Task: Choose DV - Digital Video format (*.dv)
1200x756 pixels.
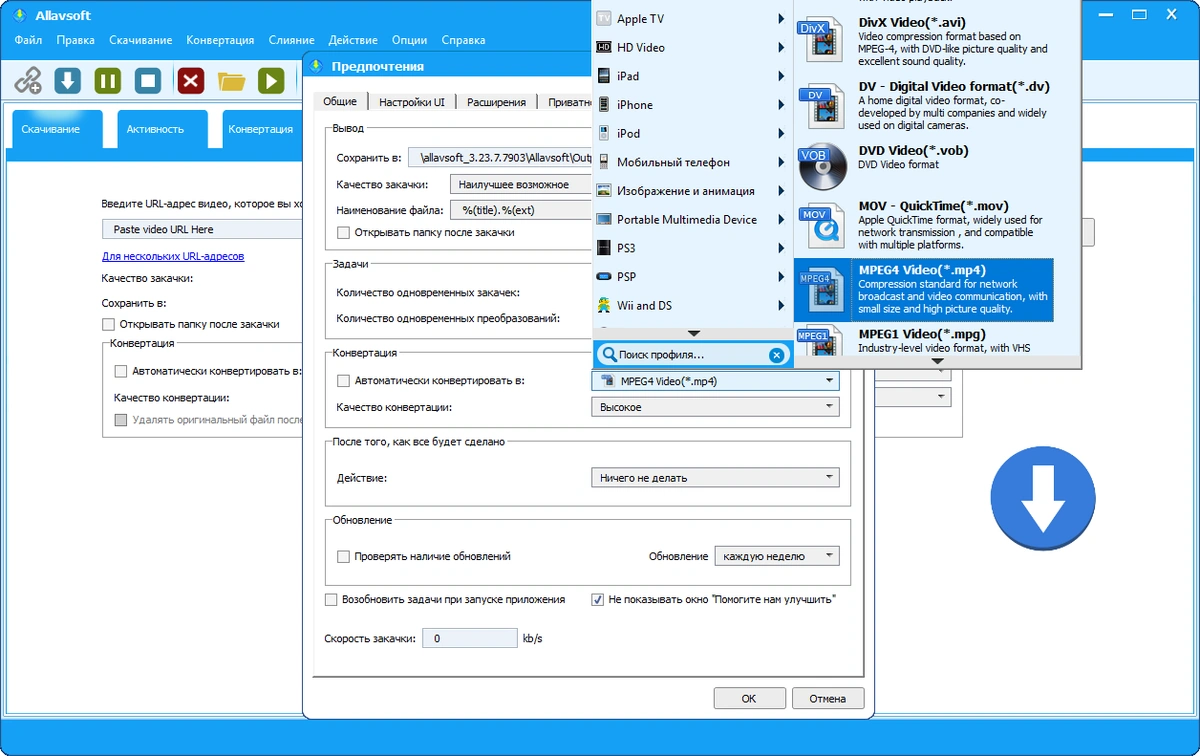Action: [x=924, y=105]
